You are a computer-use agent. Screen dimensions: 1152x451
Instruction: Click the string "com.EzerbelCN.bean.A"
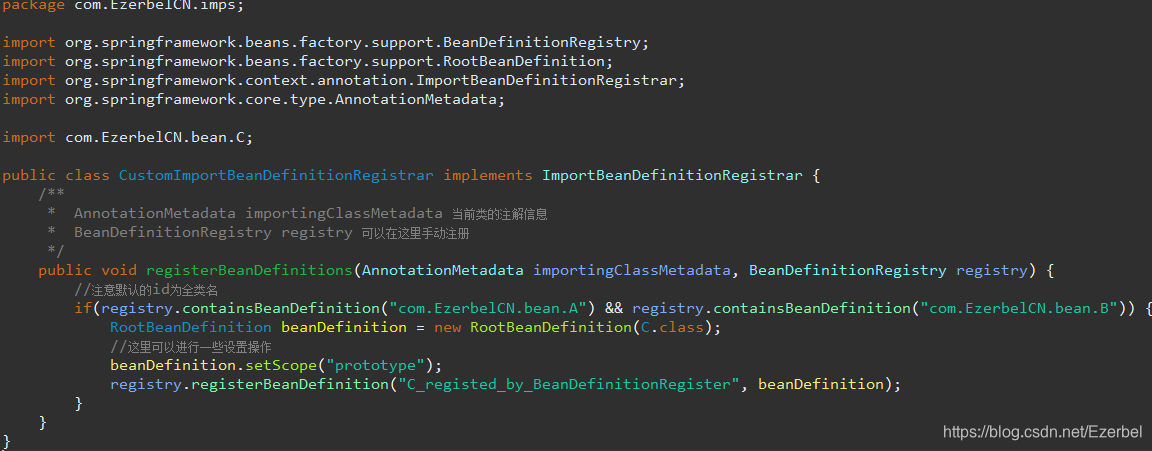487,309
